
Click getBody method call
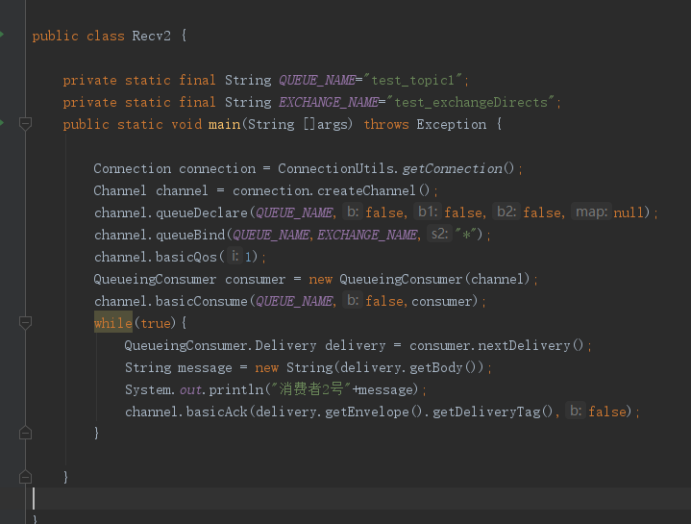tap(436, 367)
